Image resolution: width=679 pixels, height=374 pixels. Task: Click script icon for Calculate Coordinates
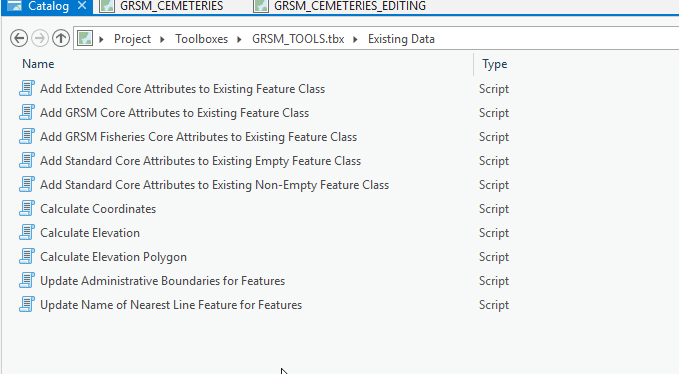point(27,208)
